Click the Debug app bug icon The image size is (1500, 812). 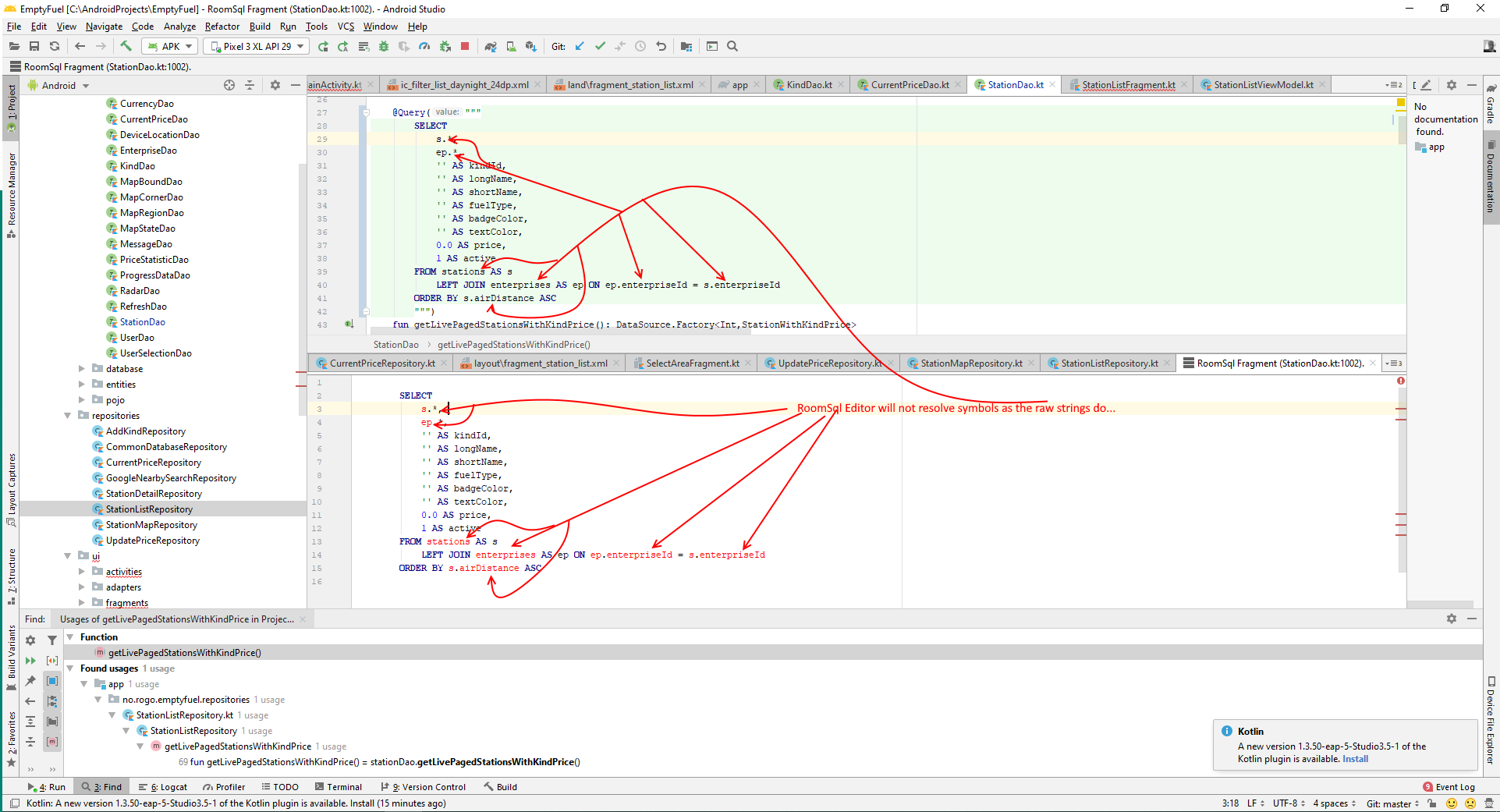tap(383, 47)
